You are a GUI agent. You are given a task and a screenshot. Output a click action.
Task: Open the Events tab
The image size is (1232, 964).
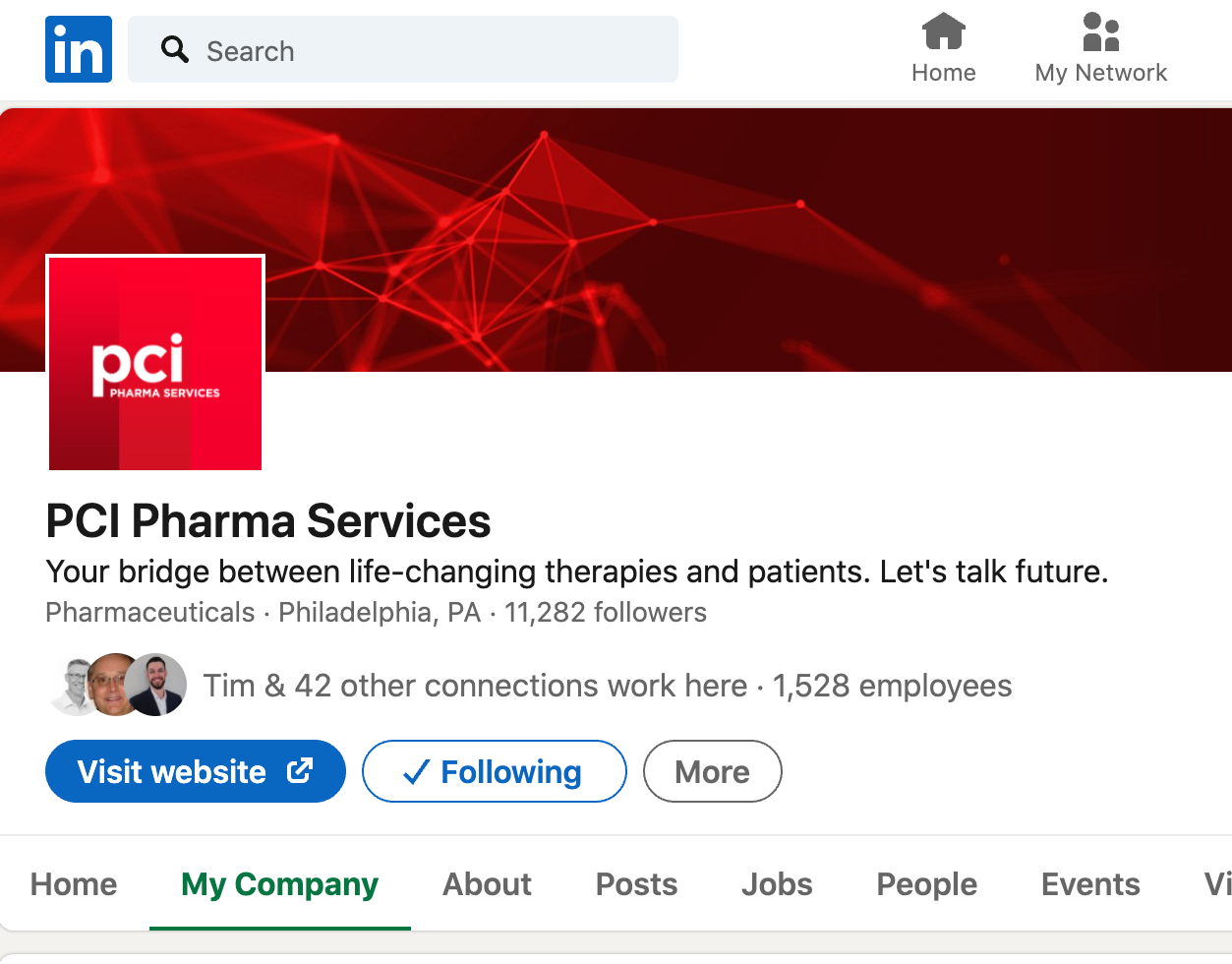click(x=1090, y=884)
